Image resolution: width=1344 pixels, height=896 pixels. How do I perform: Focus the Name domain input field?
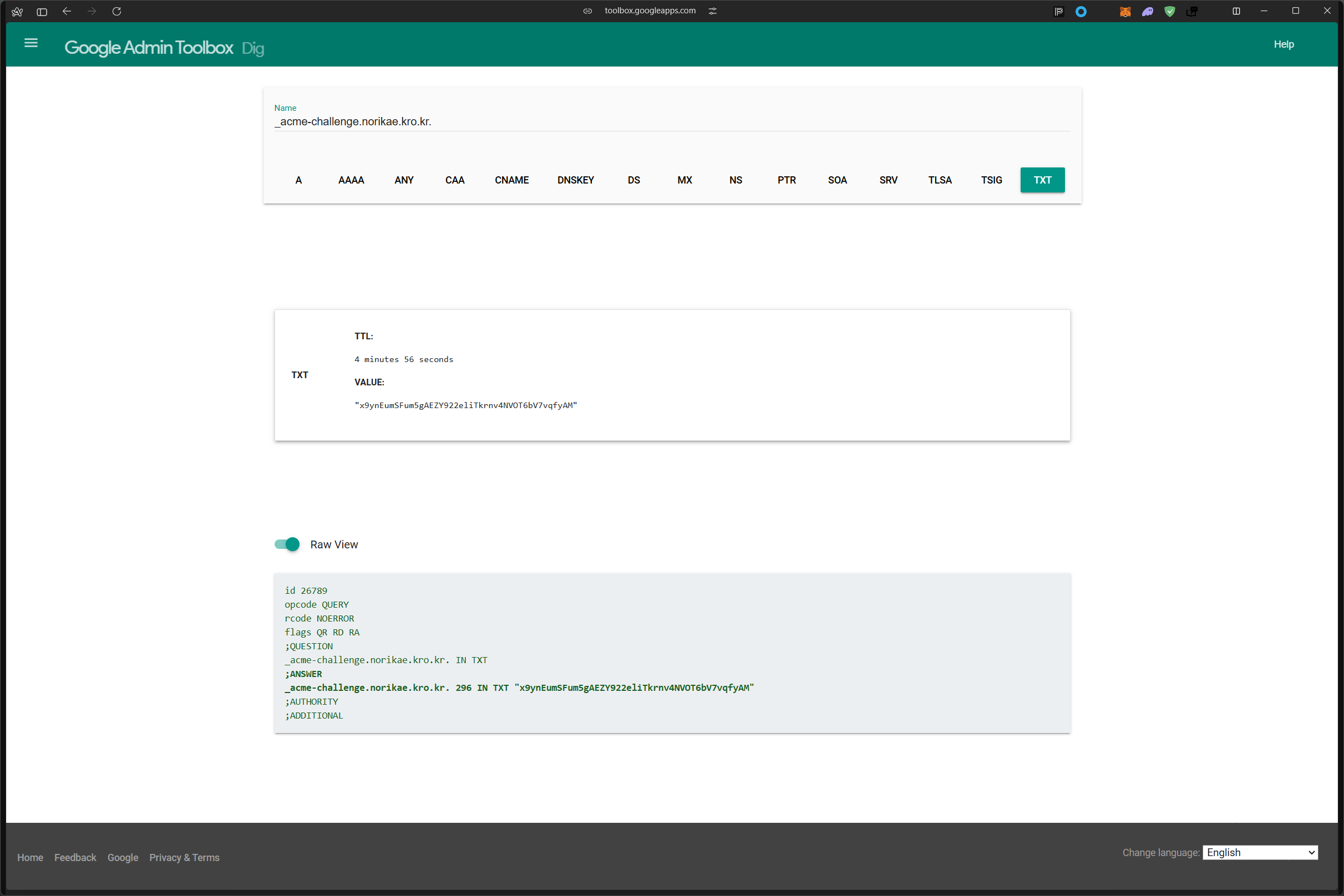point(672,122)
